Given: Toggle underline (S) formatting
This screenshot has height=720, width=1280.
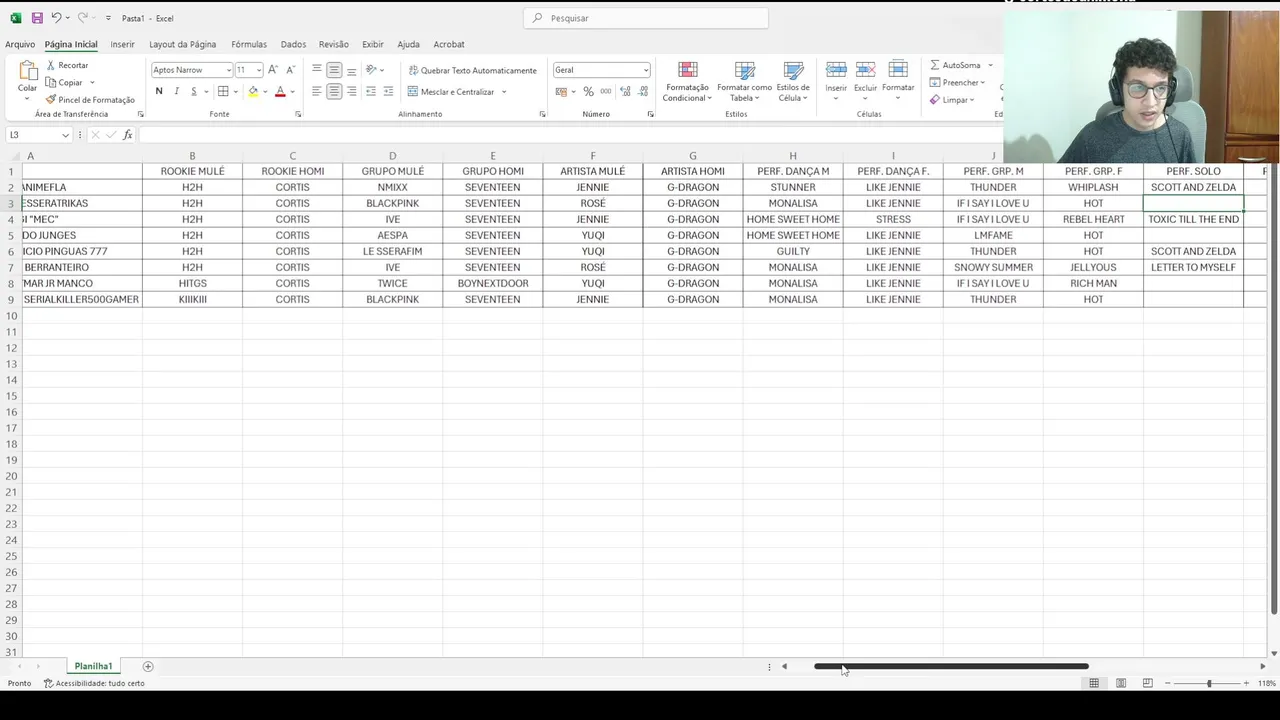Looking at the screenshot, I should [x=194, y=91].
